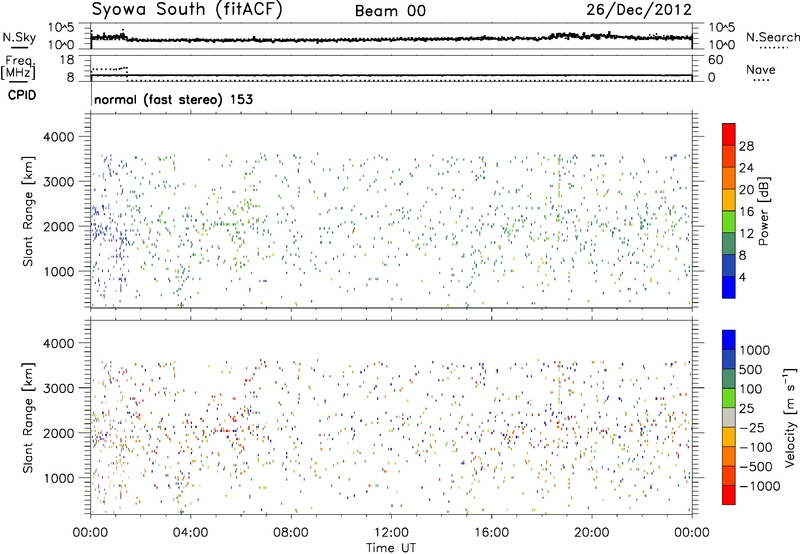Click 'Slant Range [km]' label of velocity panel
Screen dimensions: 800x554
(x=28, y=417)
